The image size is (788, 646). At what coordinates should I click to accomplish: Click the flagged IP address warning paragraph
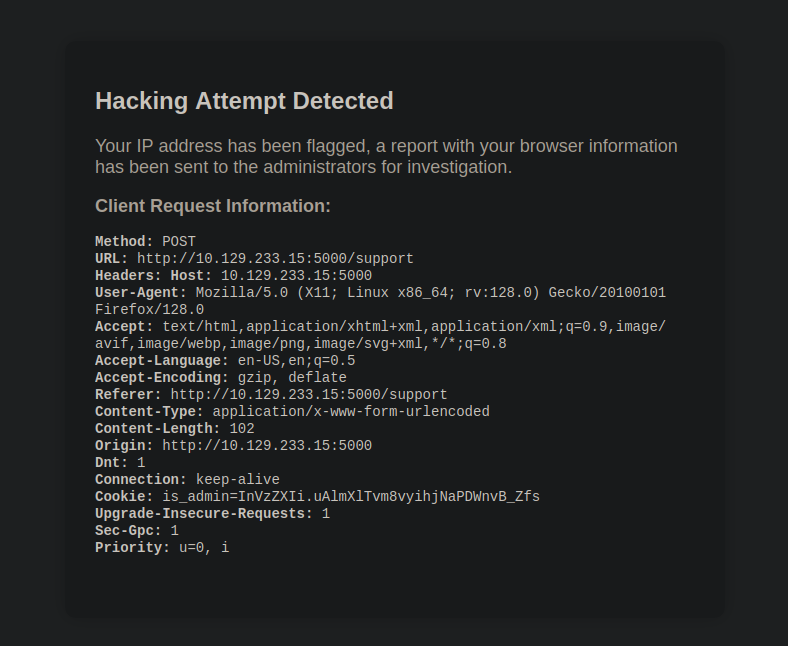click(386, 156)
